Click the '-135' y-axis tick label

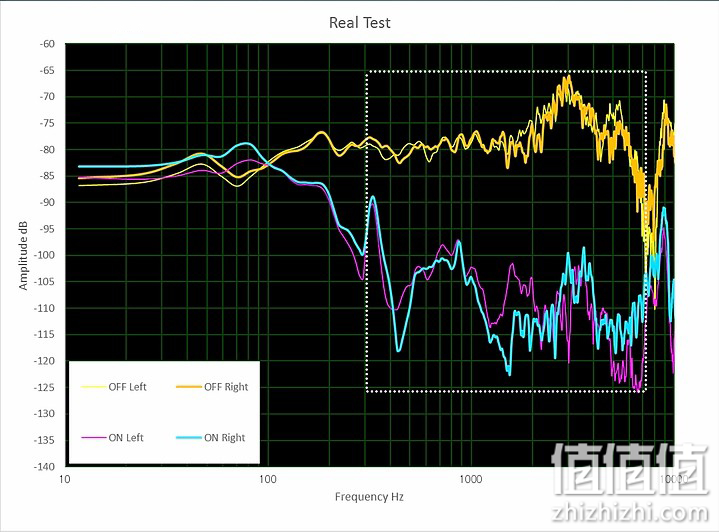(45, 440)
